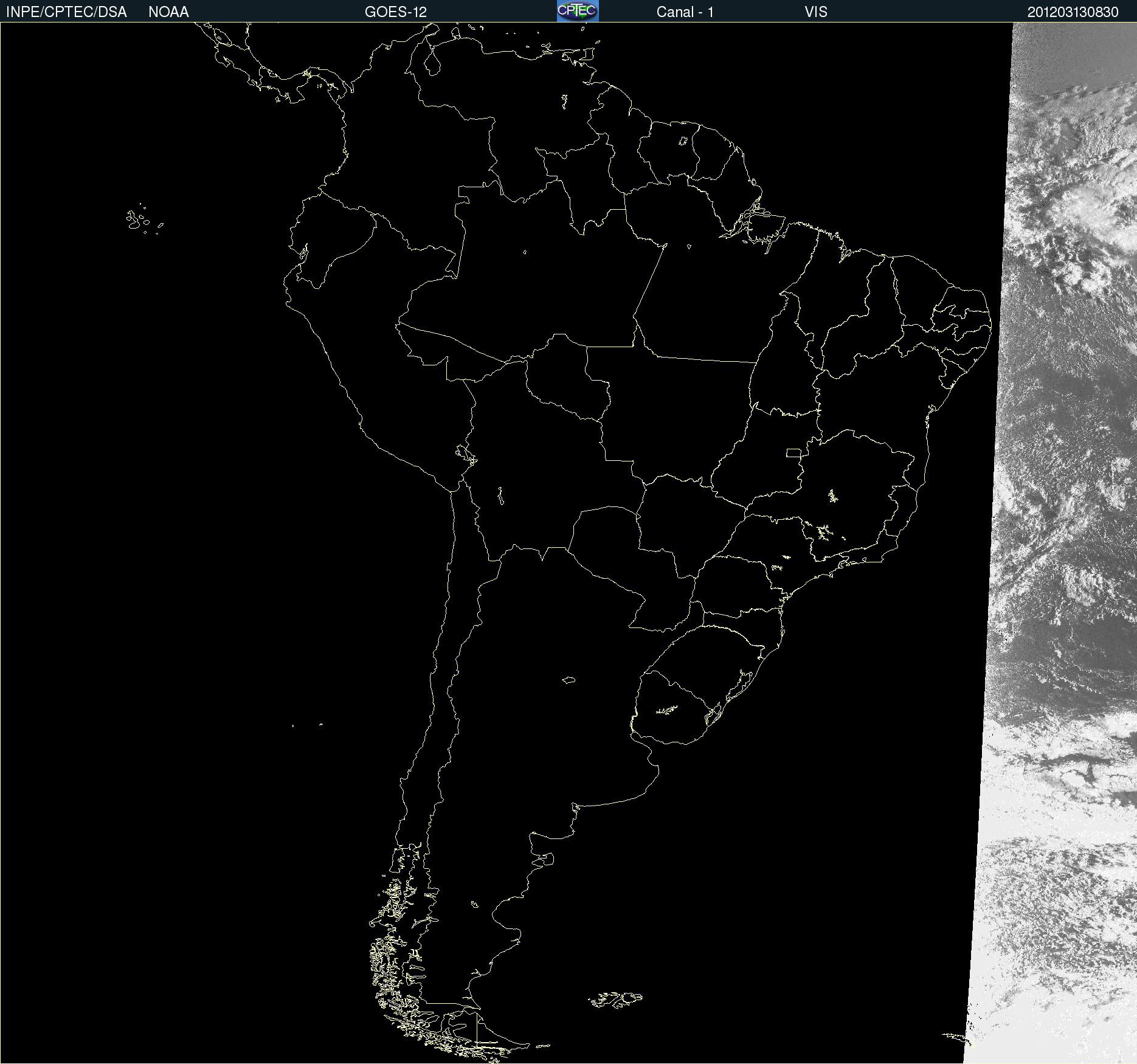
Task: Select the INPE/CPTEC/DSA header text
Action: click(x=66, y=12)
